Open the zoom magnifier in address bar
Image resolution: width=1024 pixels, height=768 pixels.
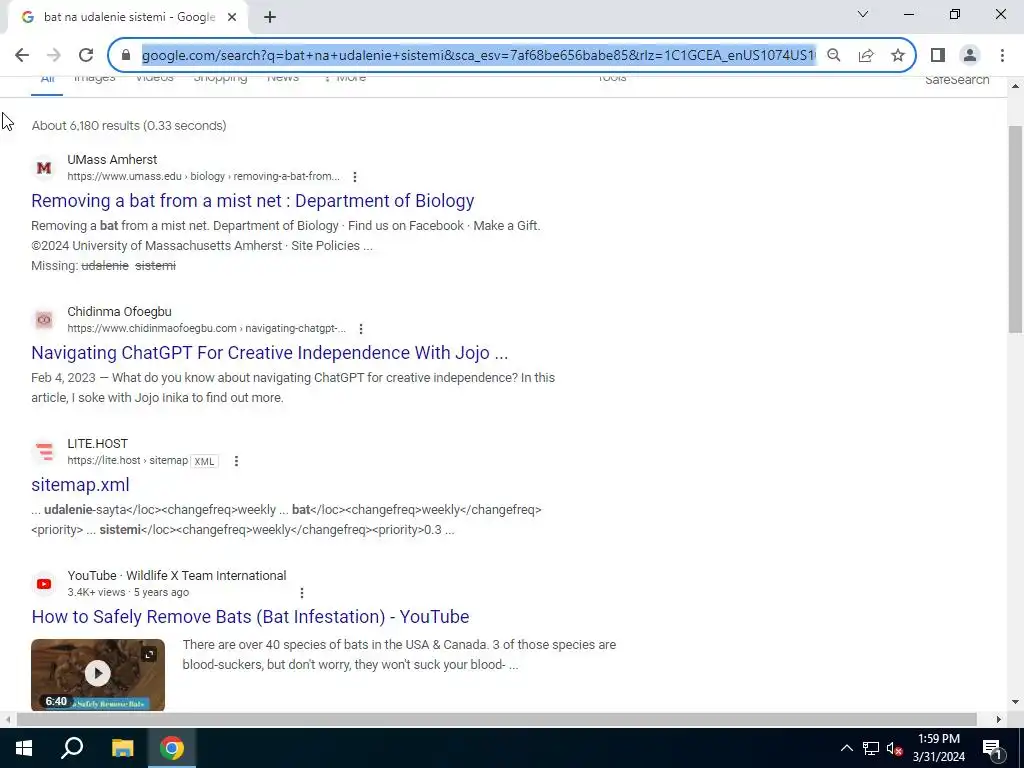coord(833,56)
